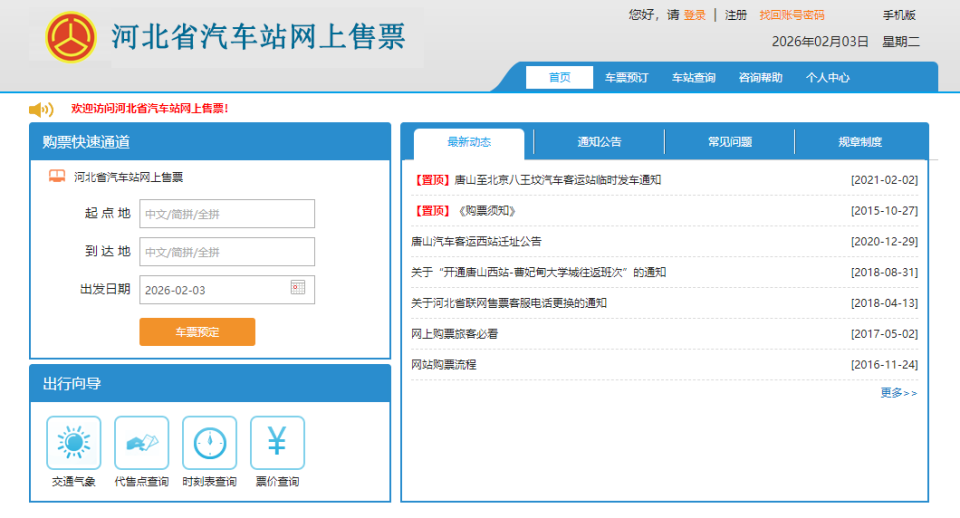Open 个人中心 in navigation bar
Screen dimensions: 960x518
coord(827,78)
